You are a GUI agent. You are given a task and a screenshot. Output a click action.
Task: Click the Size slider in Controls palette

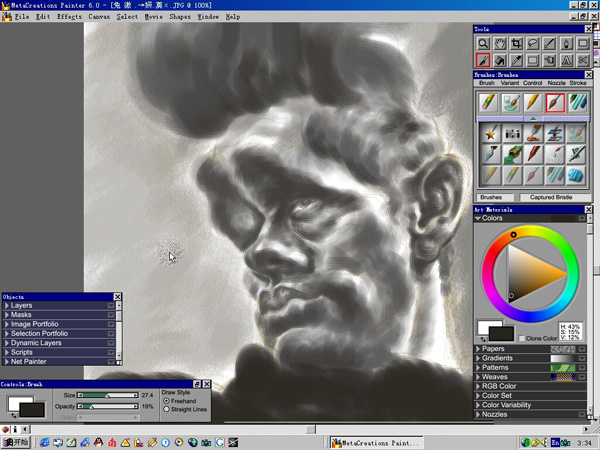click(x=108, y=395)
